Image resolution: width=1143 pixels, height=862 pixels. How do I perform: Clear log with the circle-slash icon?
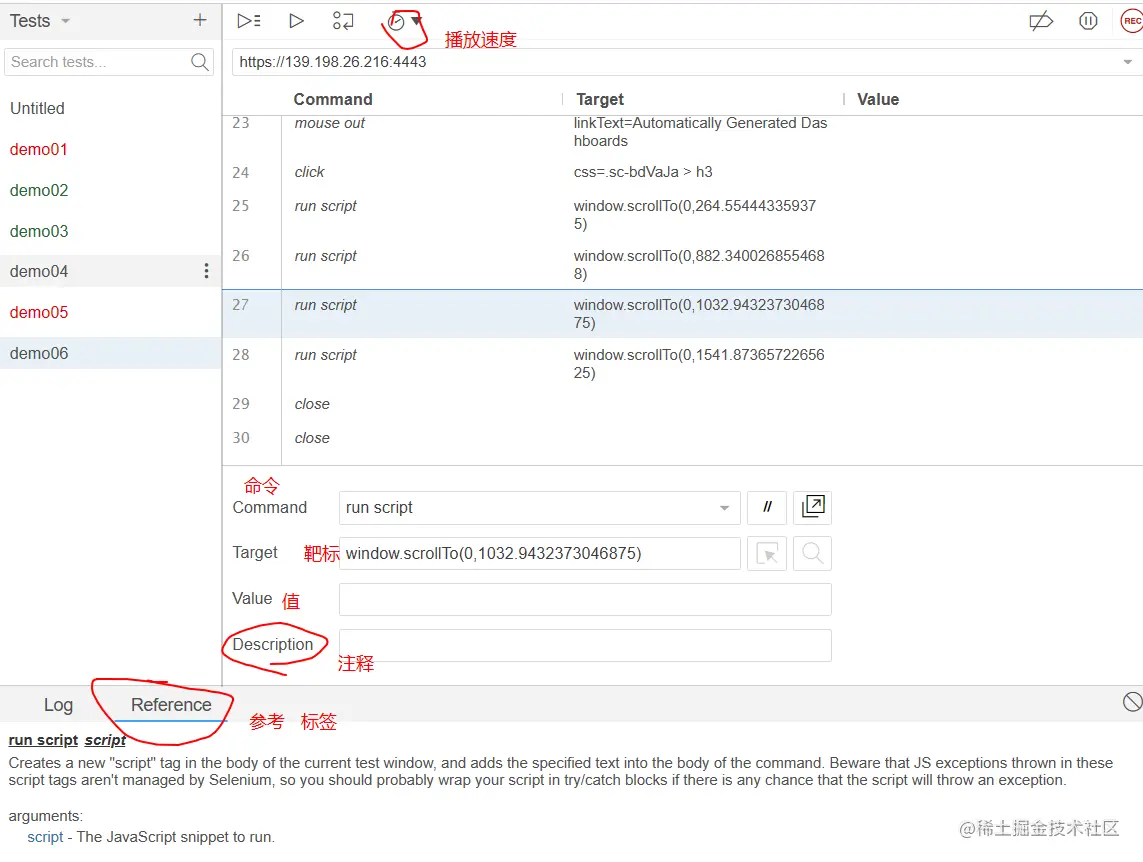coord(1132,702)
